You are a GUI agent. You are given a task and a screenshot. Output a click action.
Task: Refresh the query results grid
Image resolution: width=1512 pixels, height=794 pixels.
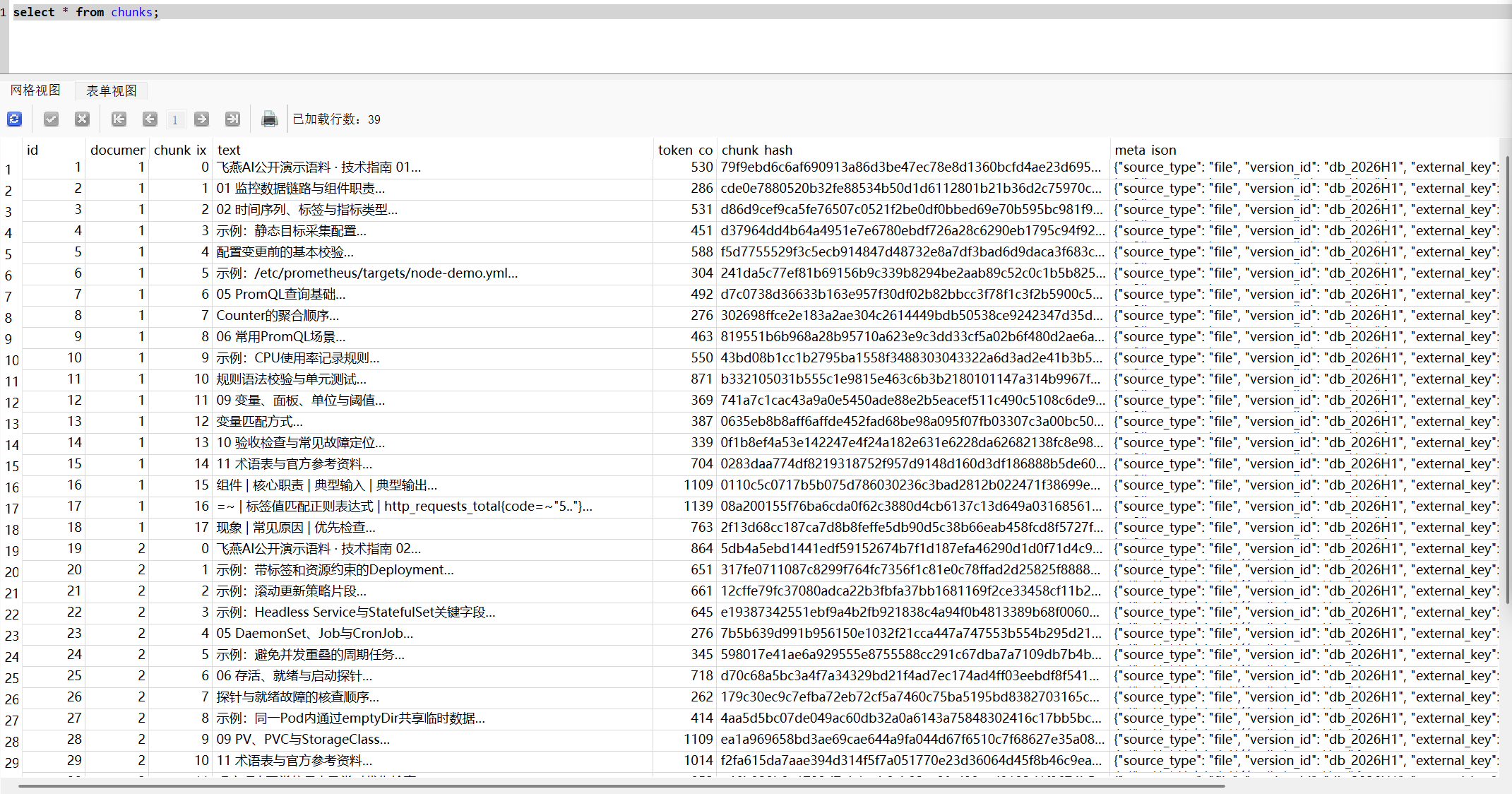15,119
